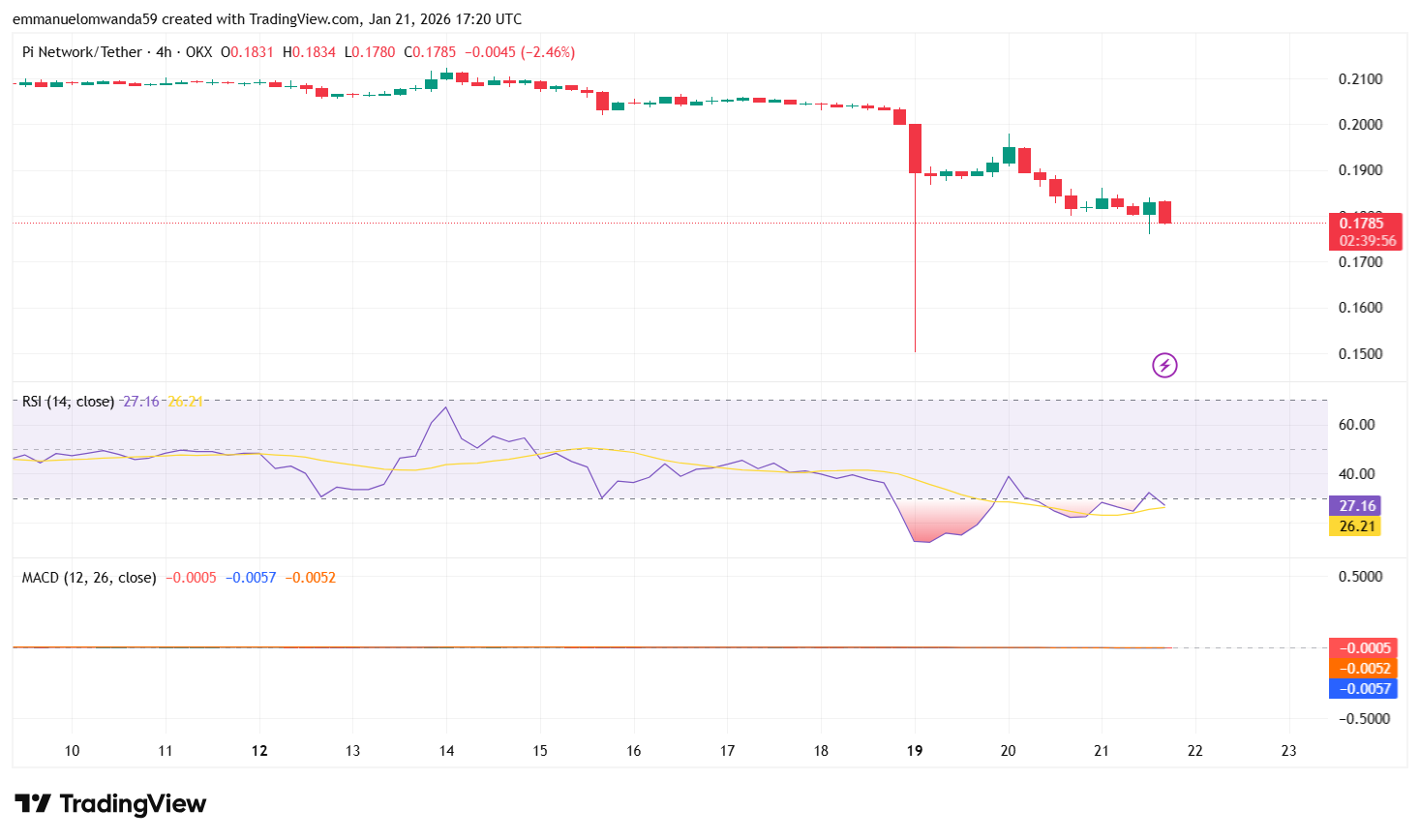Click date 19 on the time axis
This screenshot has width=1420, height=840.
pyautogui.click(x=915, y=751)
